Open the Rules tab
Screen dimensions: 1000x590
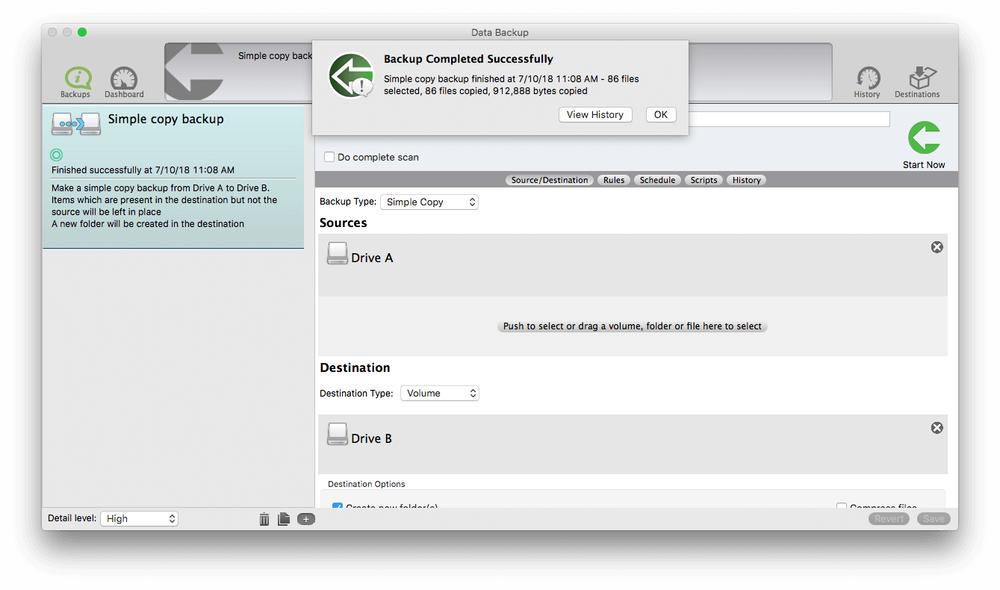point(613,180)
